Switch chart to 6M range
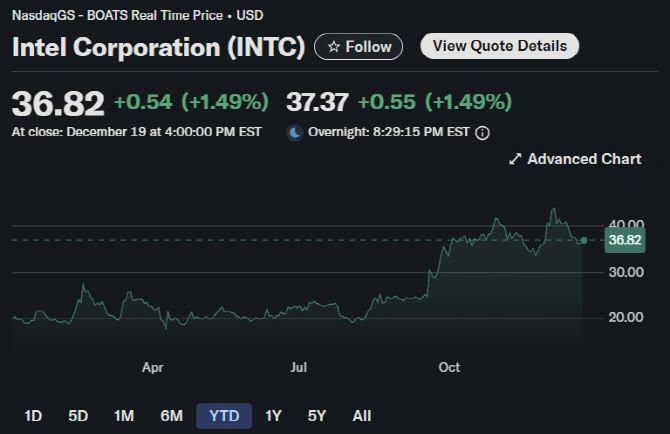 pos(171,415)
